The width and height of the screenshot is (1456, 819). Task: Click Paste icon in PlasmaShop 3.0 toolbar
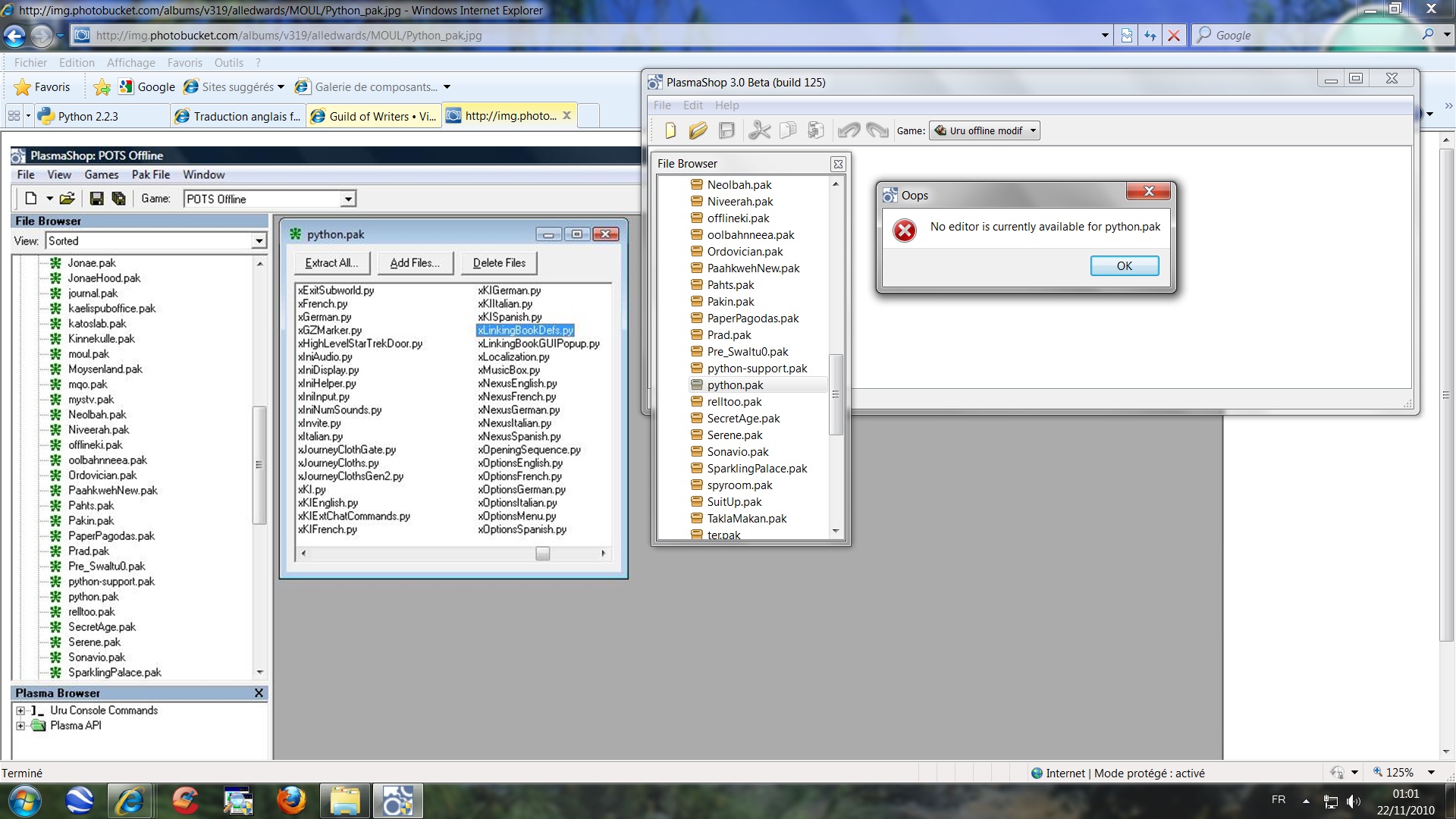point(816,130)
